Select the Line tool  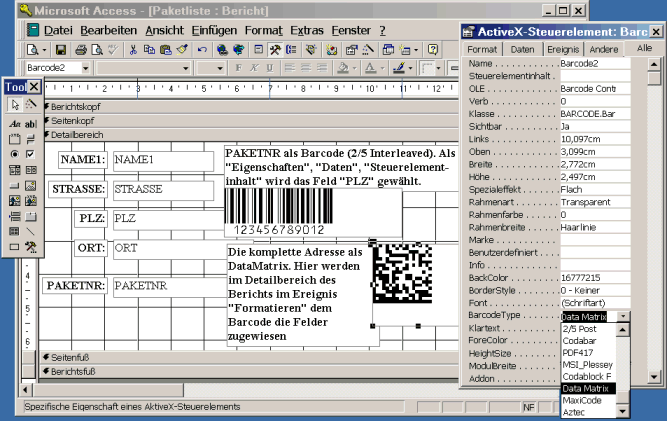(x=31, y=232)
